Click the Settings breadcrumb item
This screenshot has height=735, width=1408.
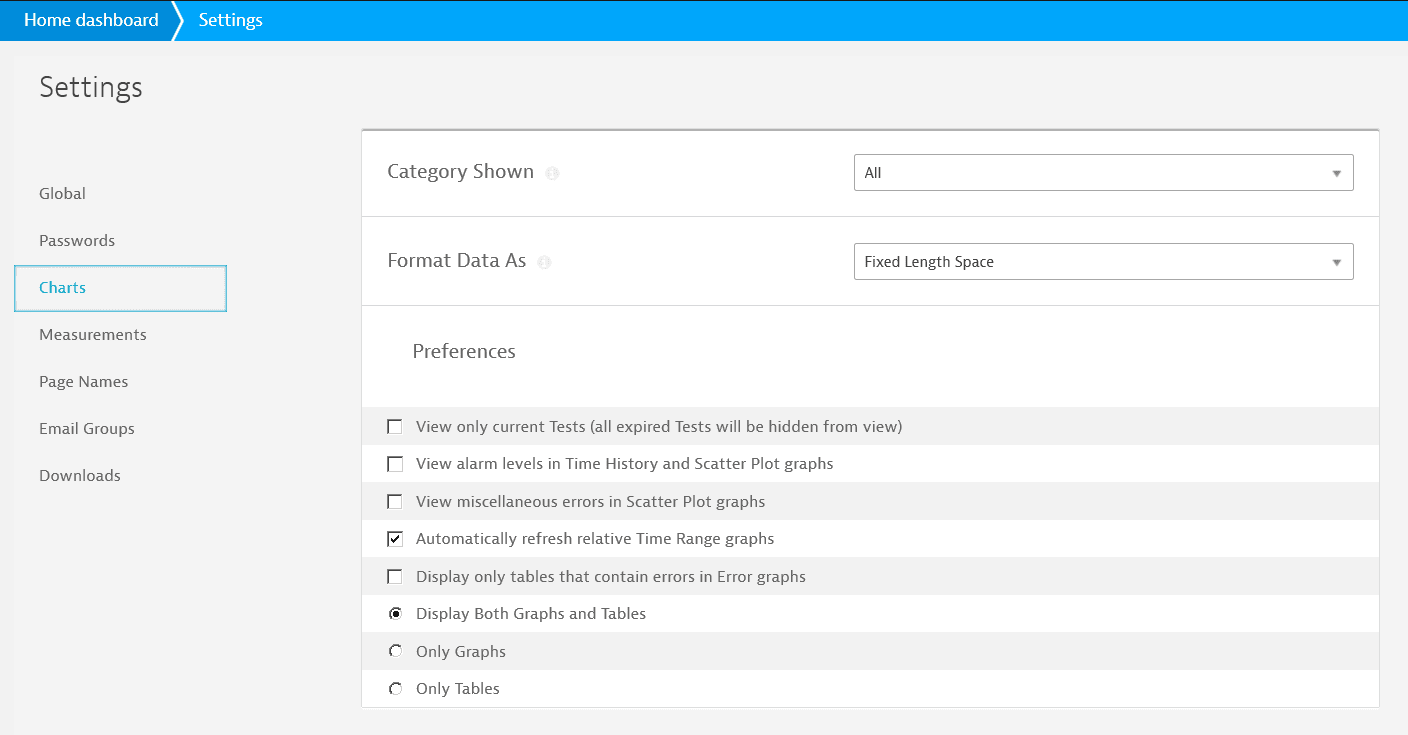[230, 20]
